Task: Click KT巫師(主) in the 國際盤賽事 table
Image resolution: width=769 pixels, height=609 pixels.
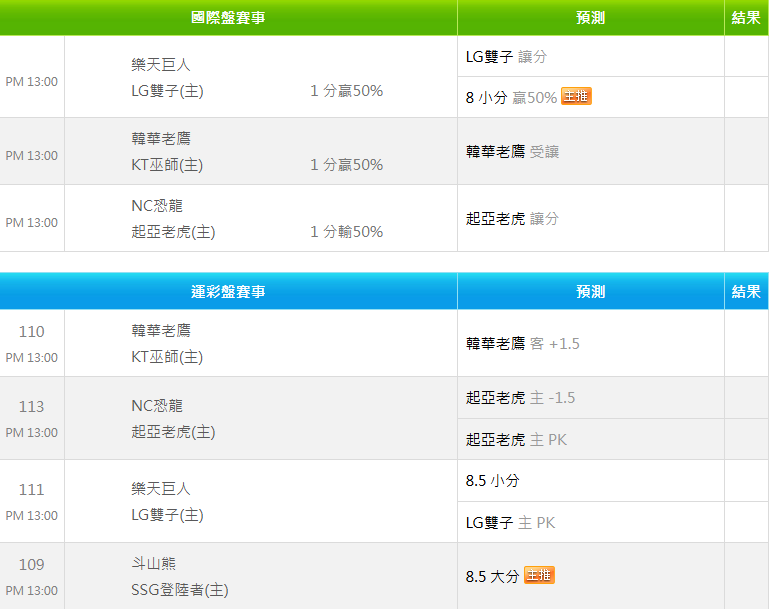Action: tap(167, 165)
